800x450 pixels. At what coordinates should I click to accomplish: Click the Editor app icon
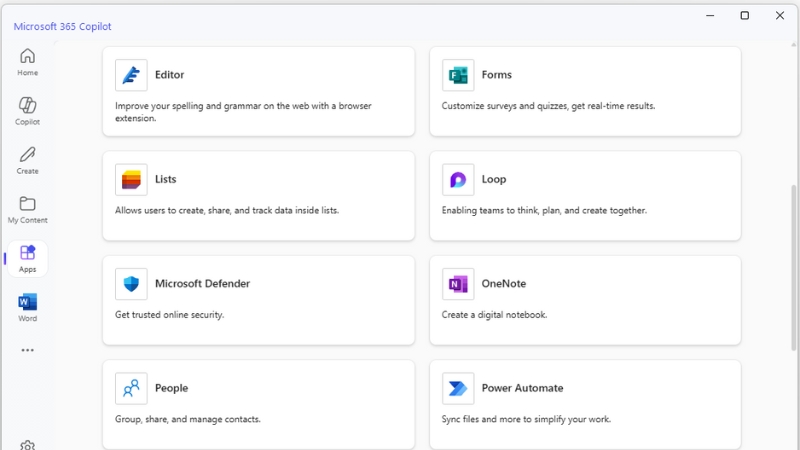[131, 75]
